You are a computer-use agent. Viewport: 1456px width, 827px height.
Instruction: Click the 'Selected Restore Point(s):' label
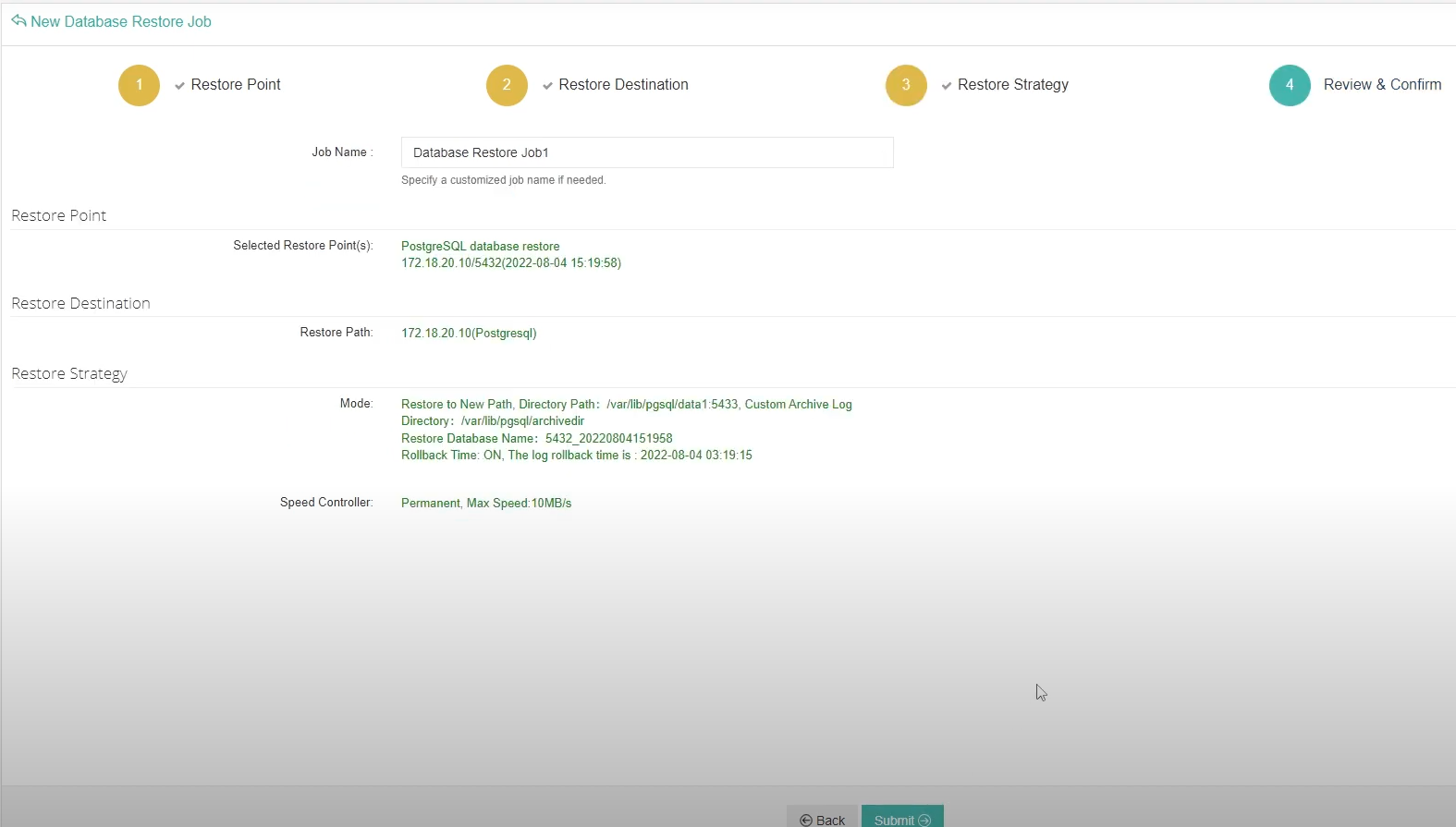(x=303, y=246)
